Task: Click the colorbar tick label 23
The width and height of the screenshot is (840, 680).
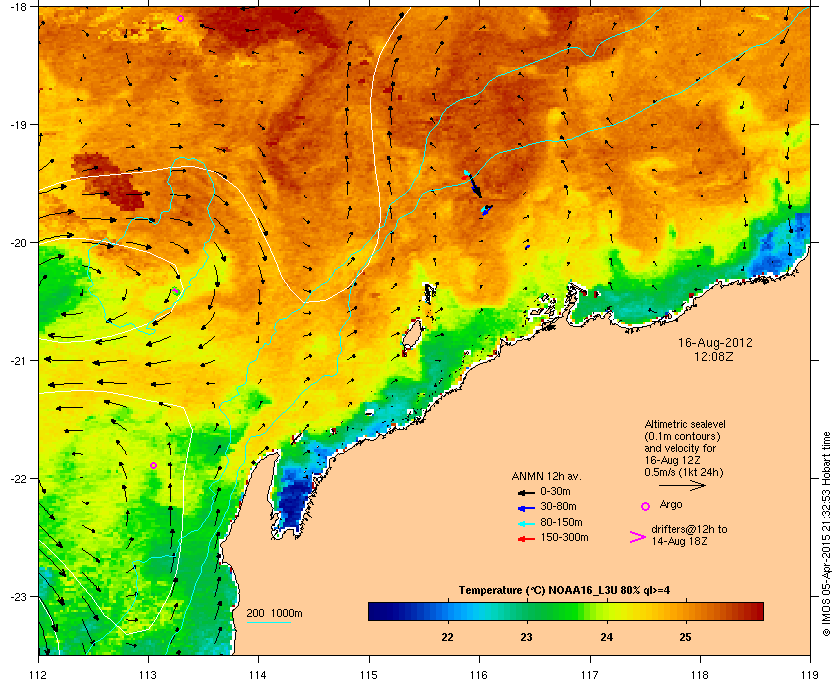Action: coord(527,637)
